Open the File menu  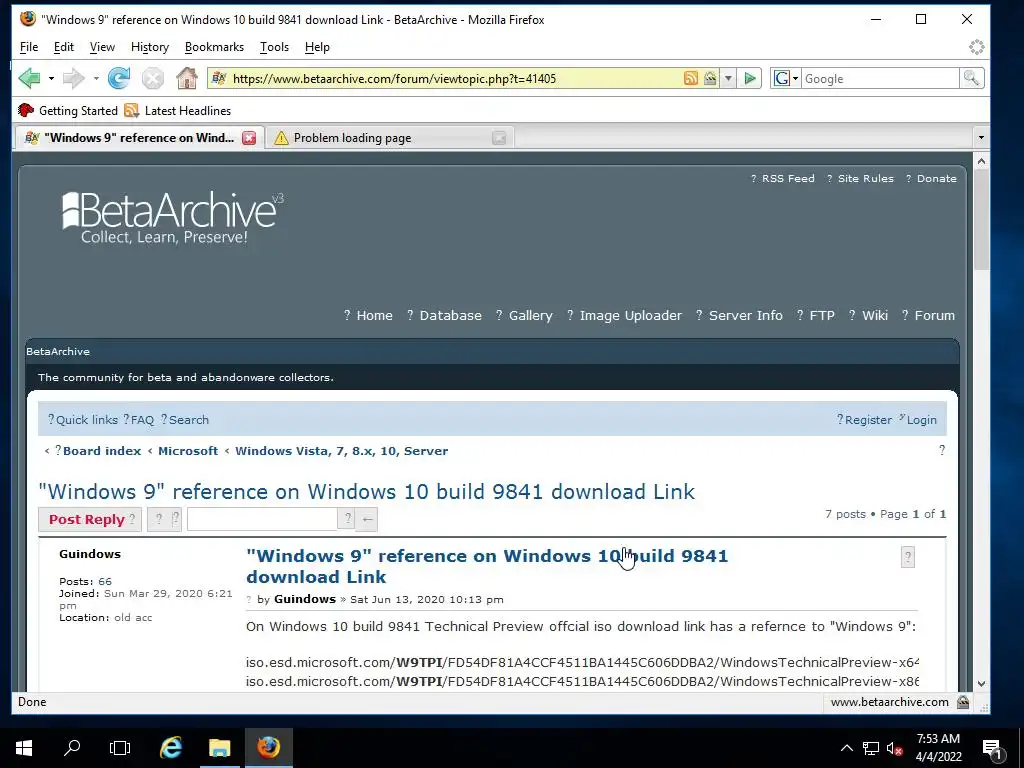(29, 47)
